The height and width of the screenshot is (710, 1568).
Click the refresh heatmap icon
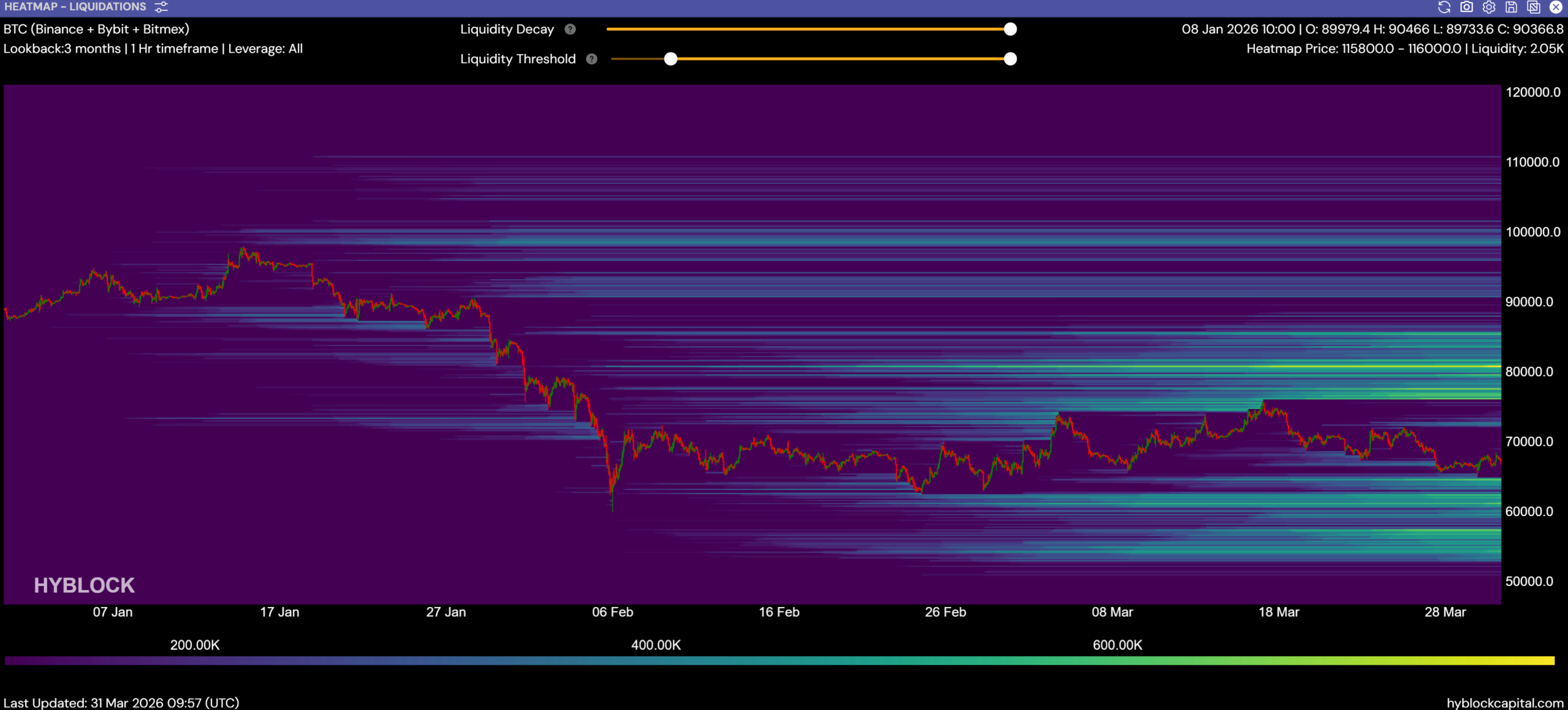(1444, 7)
